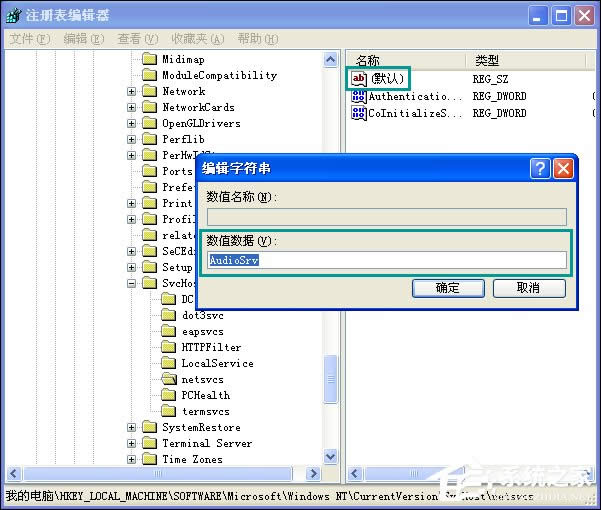
Task: Click the 数值数据 input field
Action: [386, 261]
